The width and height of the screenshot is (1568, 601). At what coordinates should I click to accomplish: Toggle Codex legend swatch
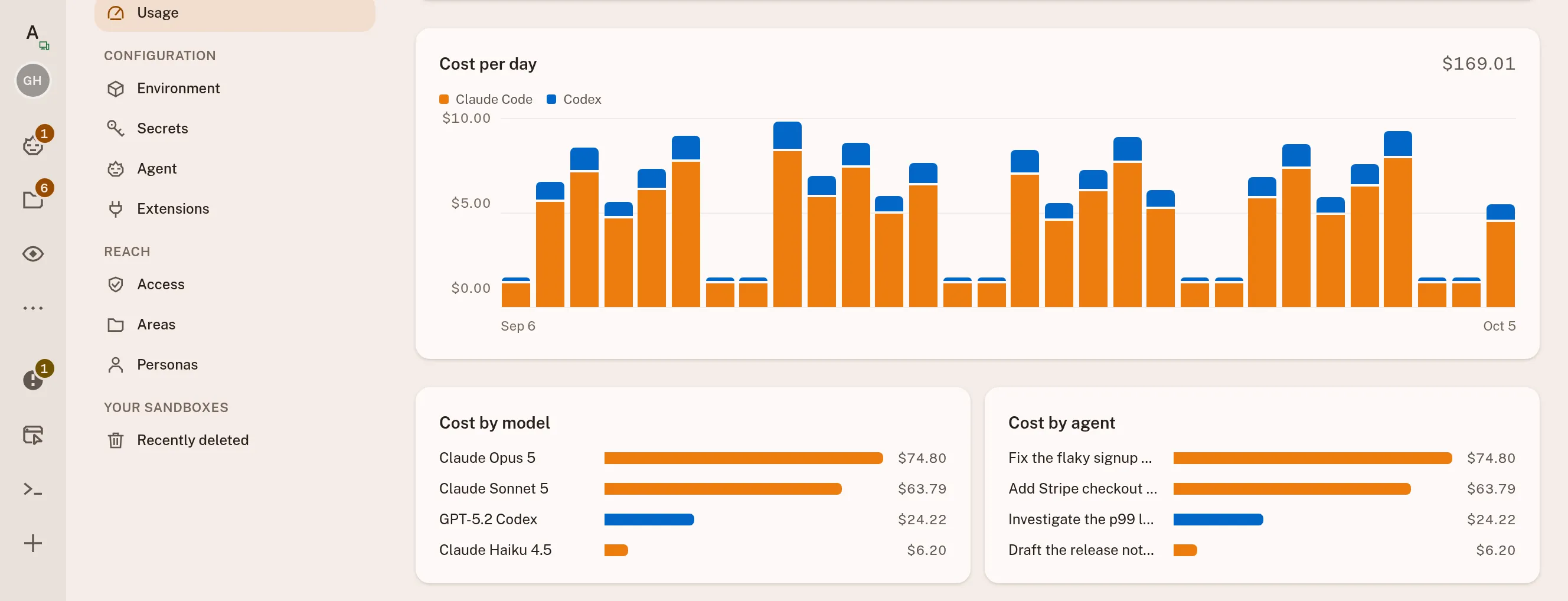(x=551, y=99)
